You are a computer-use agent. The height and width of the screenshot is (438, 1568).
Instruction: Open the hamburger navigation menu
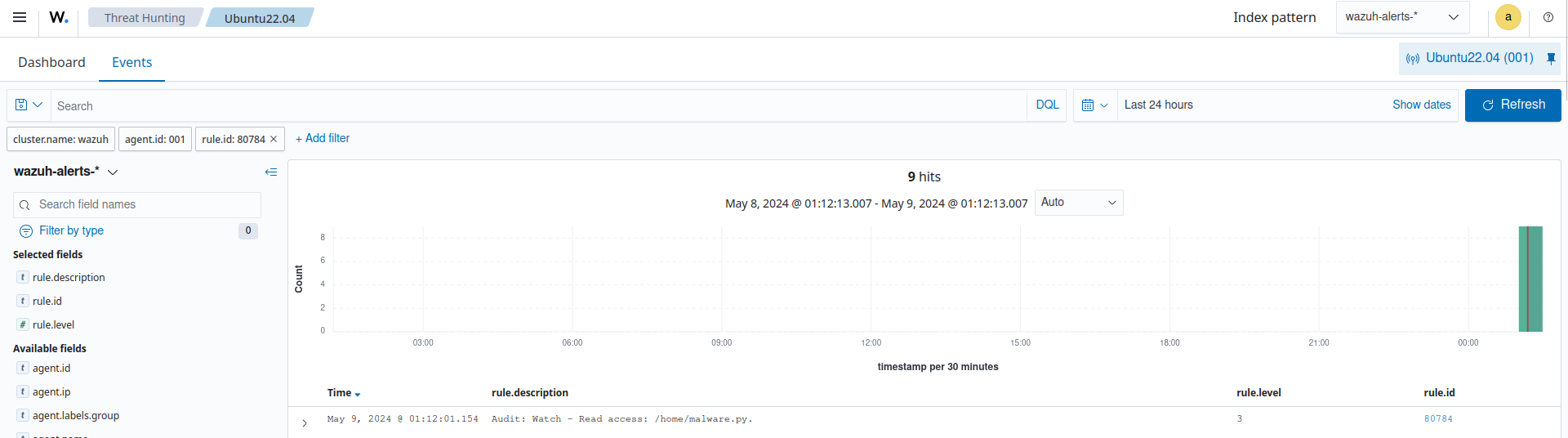click(x=20, y=17)
